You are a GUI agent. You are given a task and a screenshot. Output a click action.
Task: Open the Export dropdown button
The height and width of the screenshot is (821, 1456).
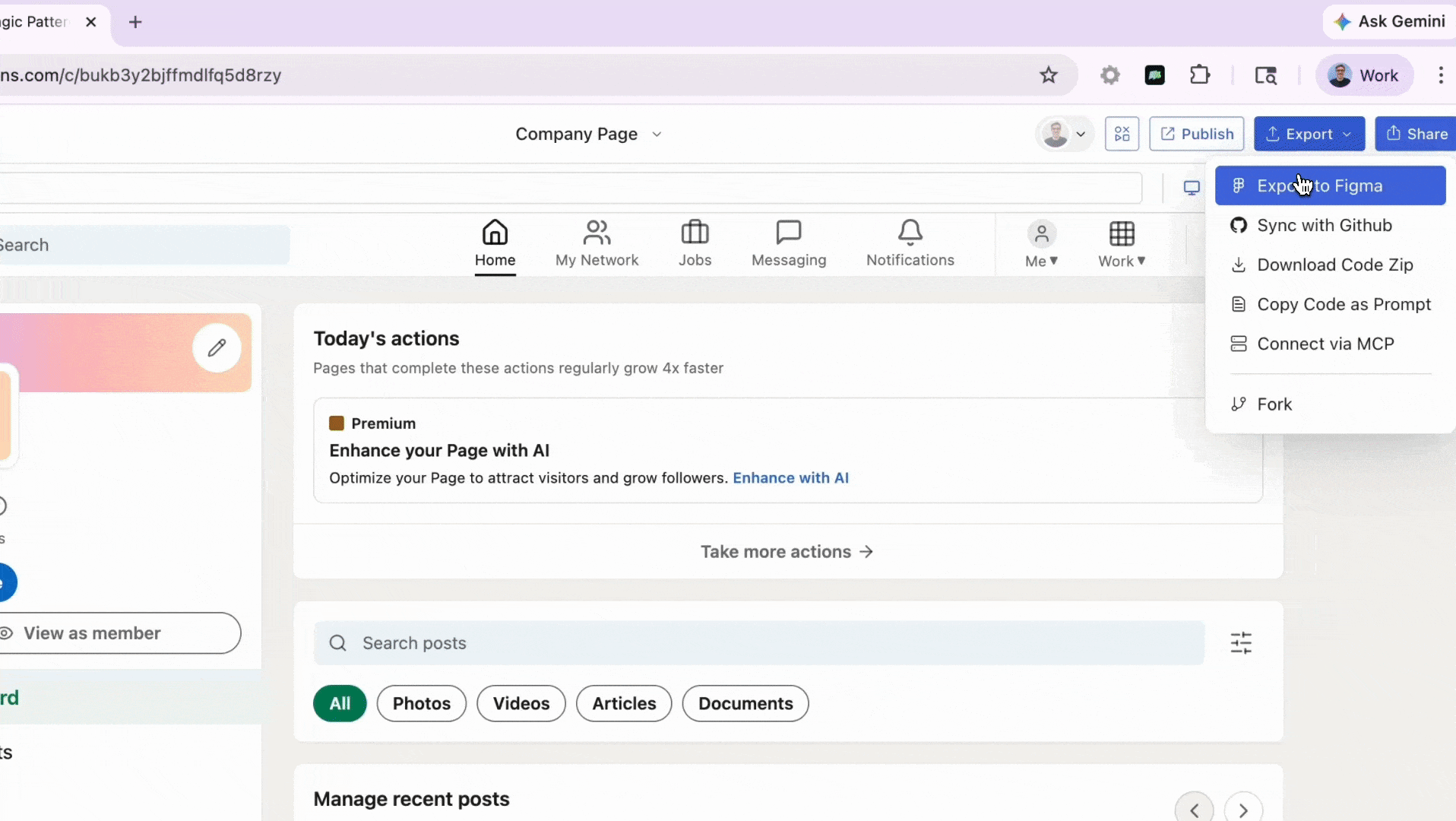click(1309, 135)
